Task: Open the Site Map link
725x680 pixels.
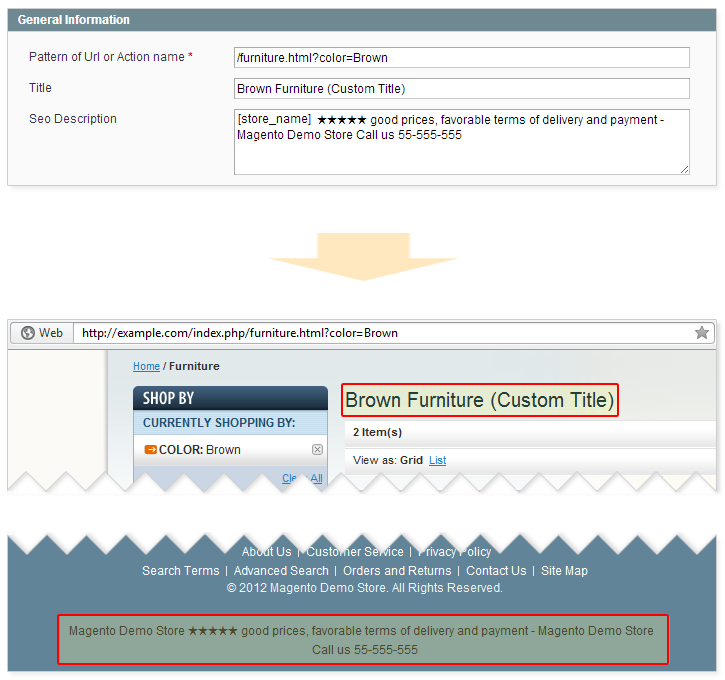Action: point(564,571)
